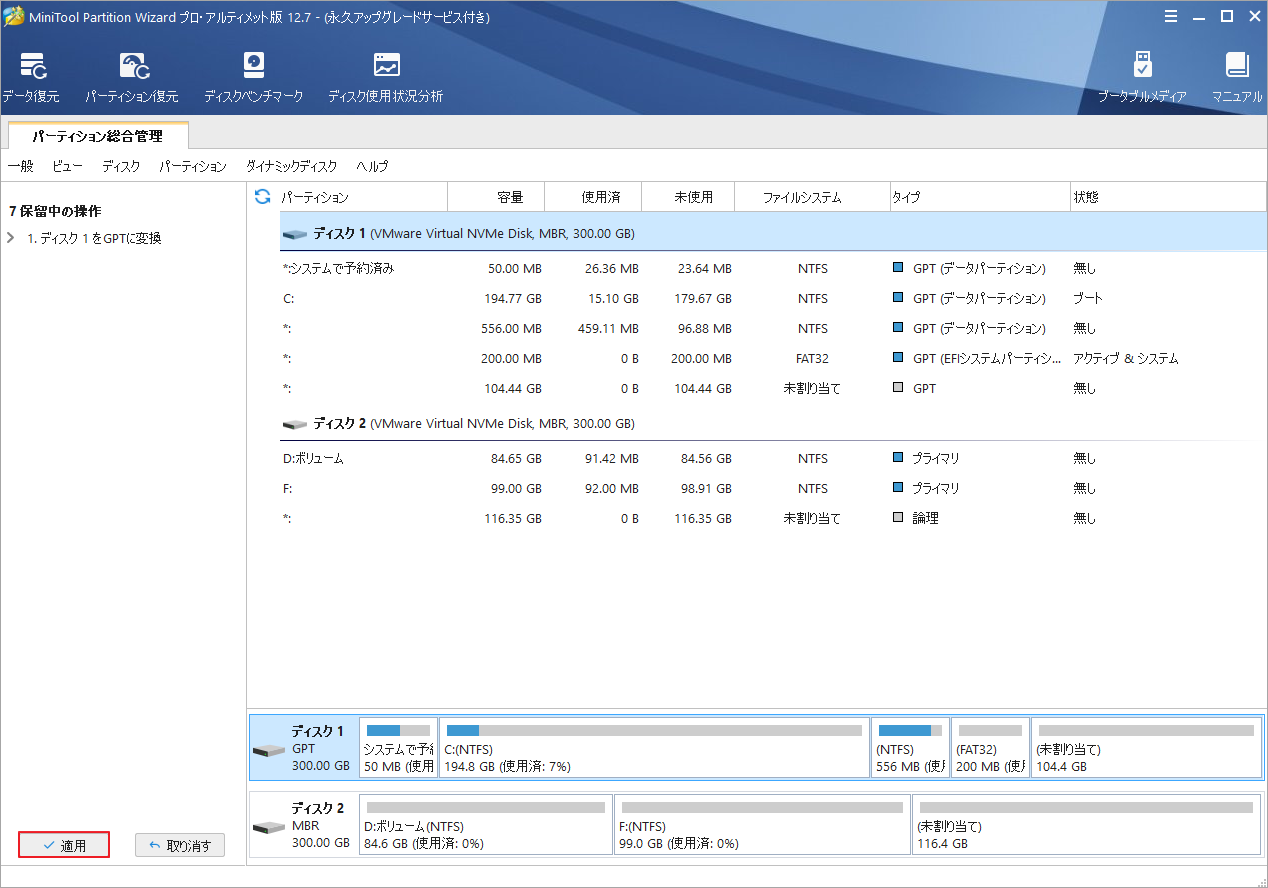Start the ディスクベンチマーク tool
Viewport: 1268px width, 888px height.
pyautogui.click(x=253, y=75)
